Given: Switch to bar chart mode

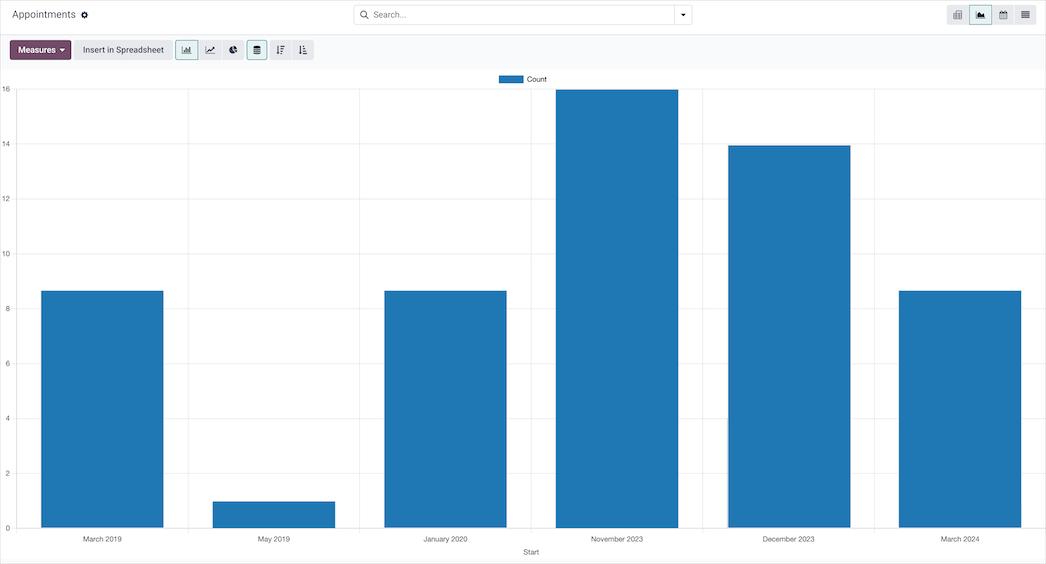Looking at the screenshot, I should point(186,50).
